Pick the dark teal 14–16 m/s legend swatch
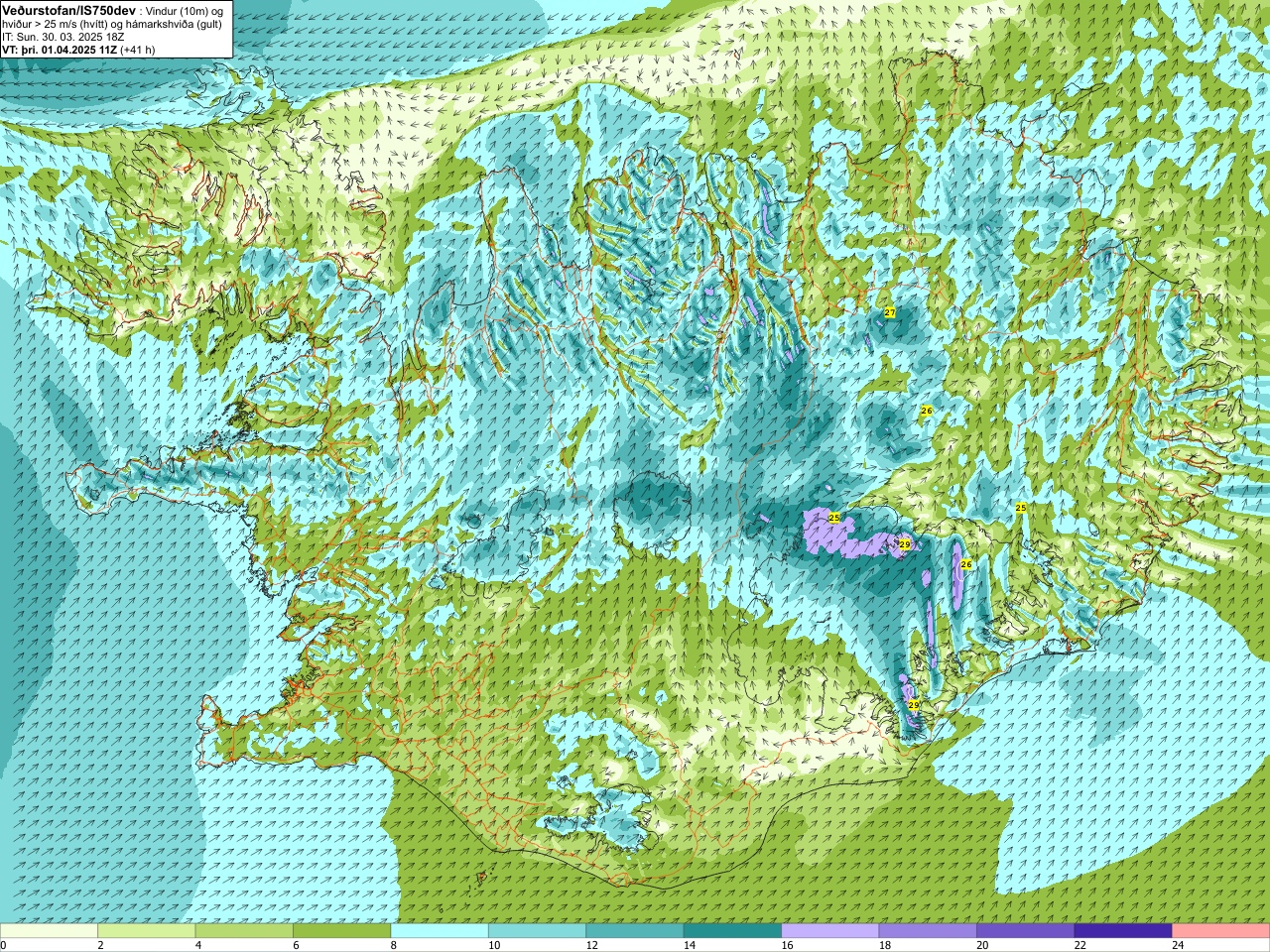The image size is (1270, 952). pyautogui.click(x=732, y=931)
